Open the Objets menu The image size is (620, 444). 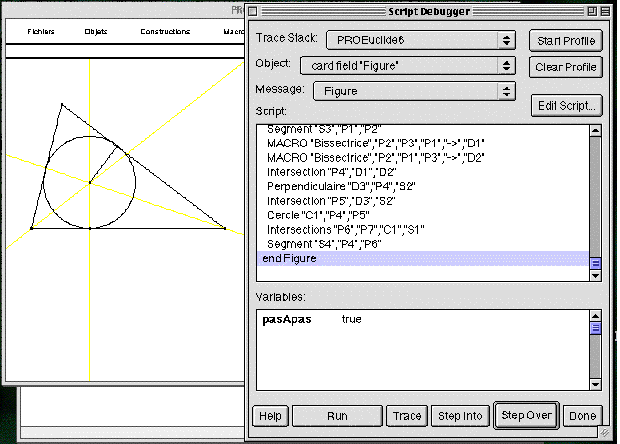coord(96,32)
